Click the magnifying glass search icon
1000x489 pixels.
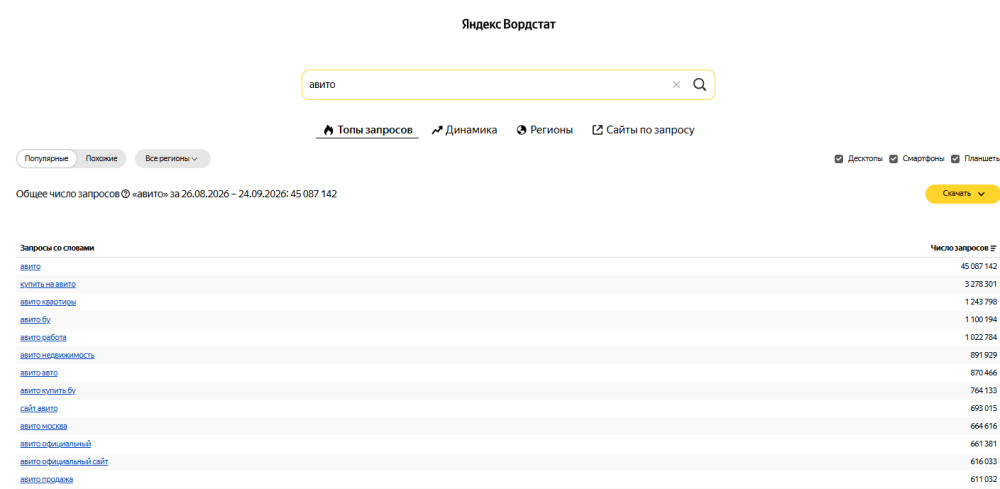(x=700, y=85)
